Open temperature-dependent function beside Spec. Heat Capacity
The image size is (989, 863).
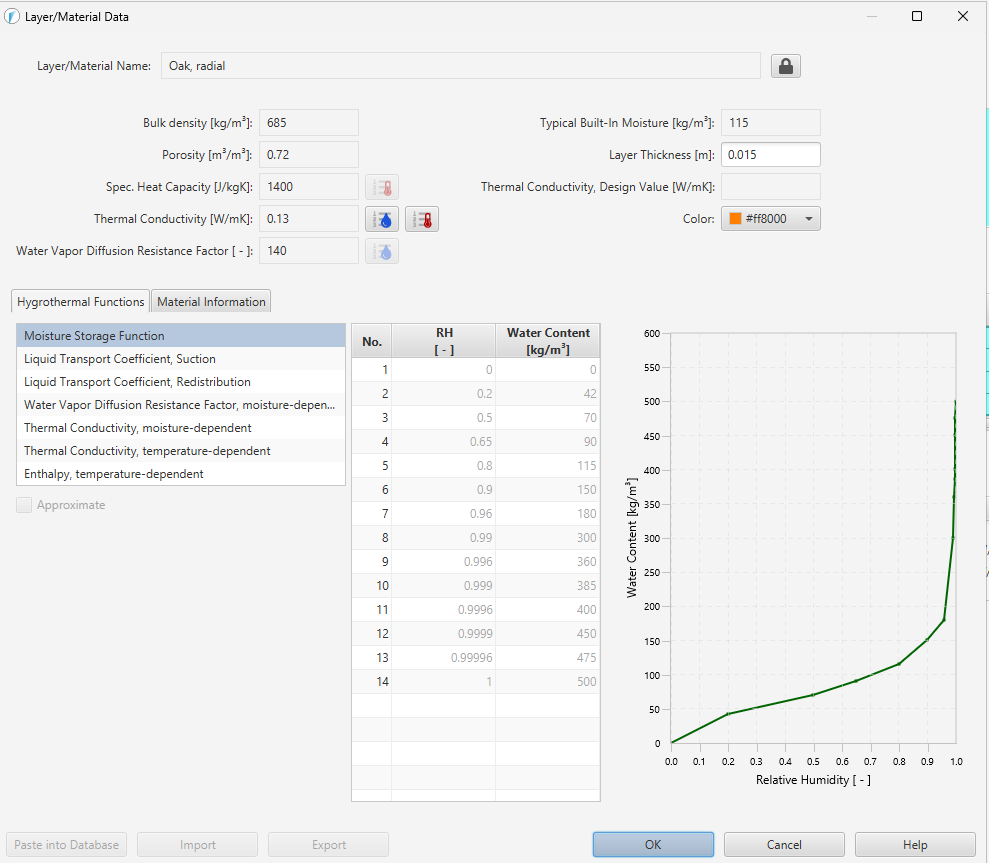pyautogui.click(x=382, y=187)
